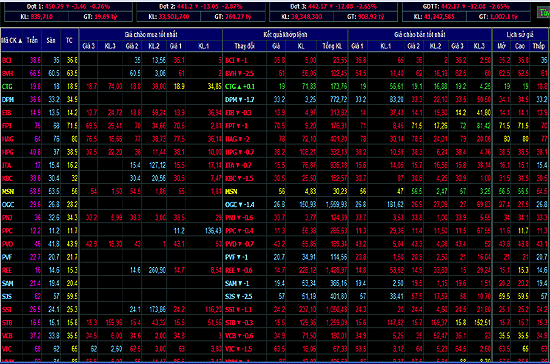Image resolution: width=550 pixels, height=364 pixels.
Task: Click the Trần column header
Action: pyautogui.click(x=32, y=40)
